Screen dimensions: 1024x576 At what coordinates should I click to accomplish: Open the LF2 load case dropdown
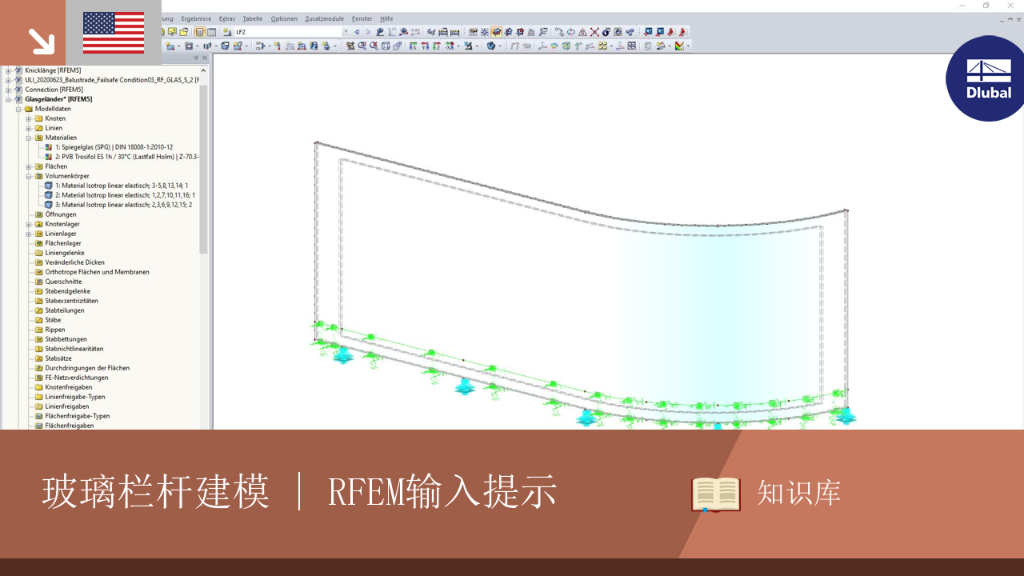345,32
